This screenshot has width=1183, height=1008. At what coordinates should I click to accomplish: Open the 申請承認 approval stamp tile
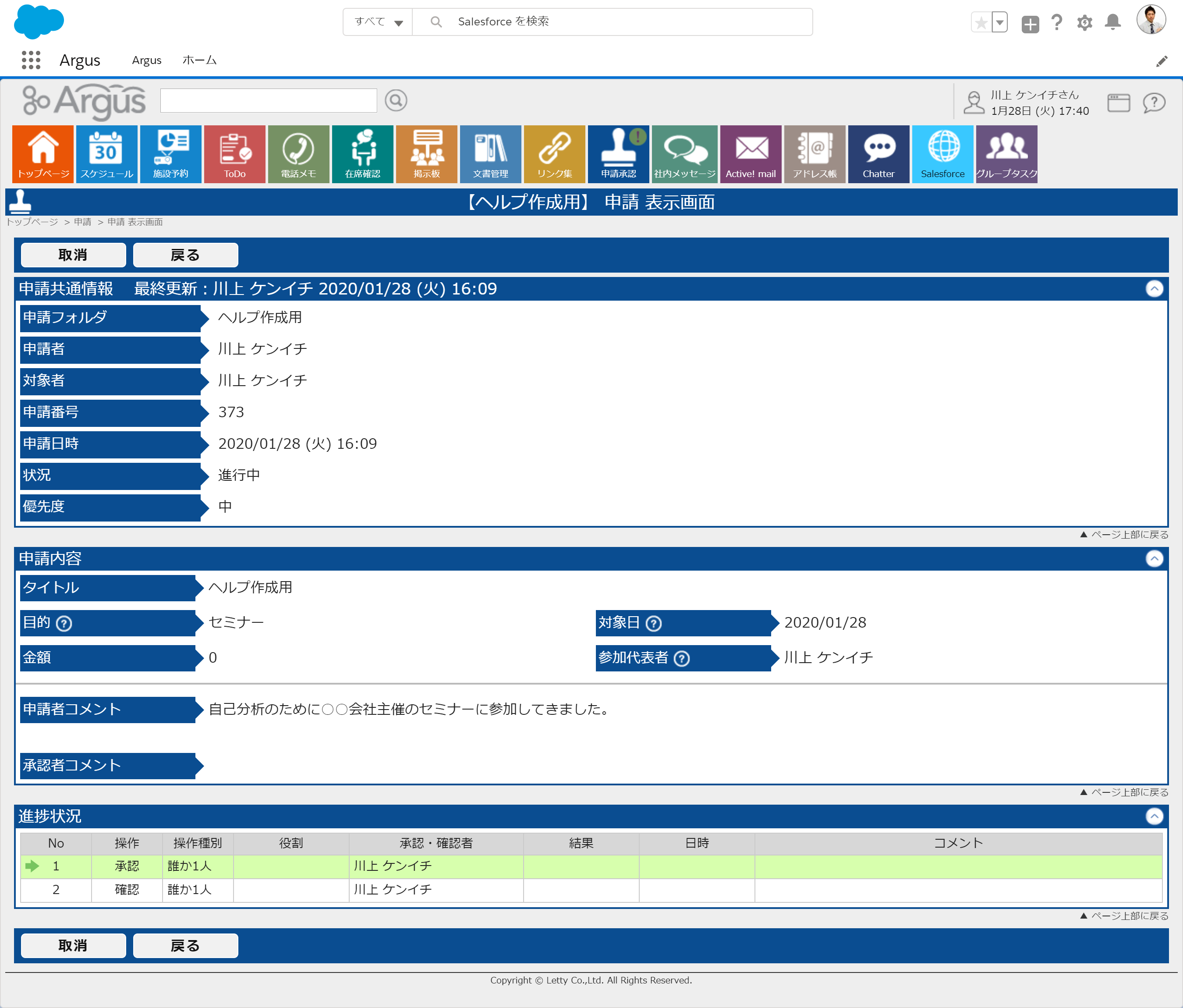[x=618, y=154]
